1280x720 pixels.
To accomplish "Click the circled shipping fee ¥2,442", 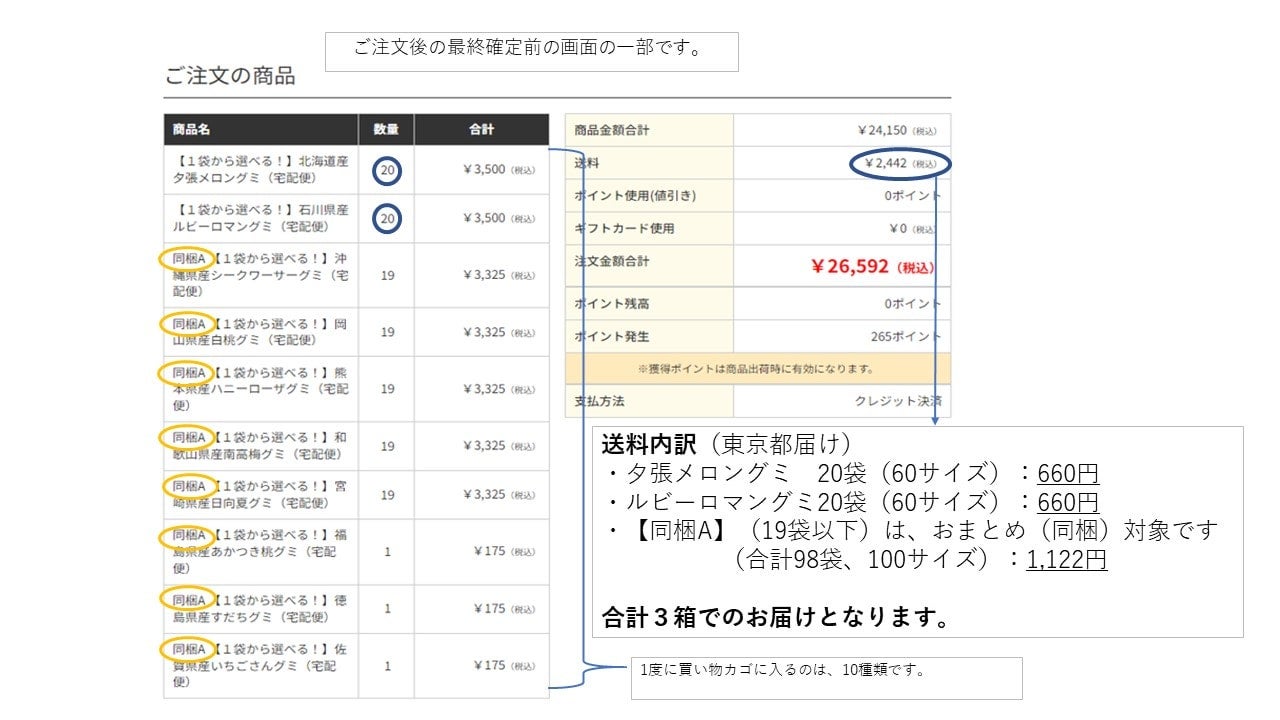I will pos(898,163).
